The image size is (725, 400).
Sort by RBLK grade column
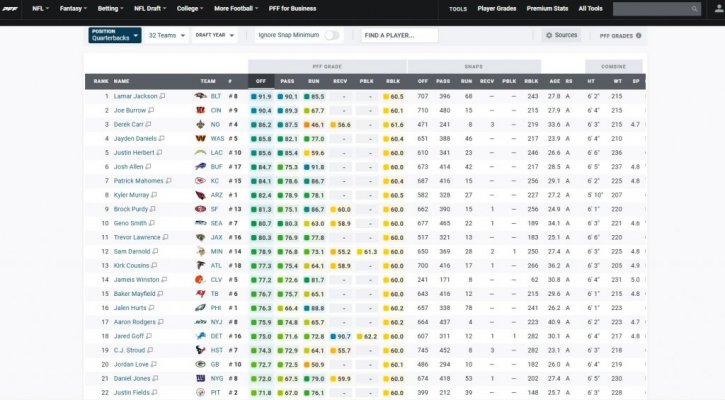coord(393,81)
